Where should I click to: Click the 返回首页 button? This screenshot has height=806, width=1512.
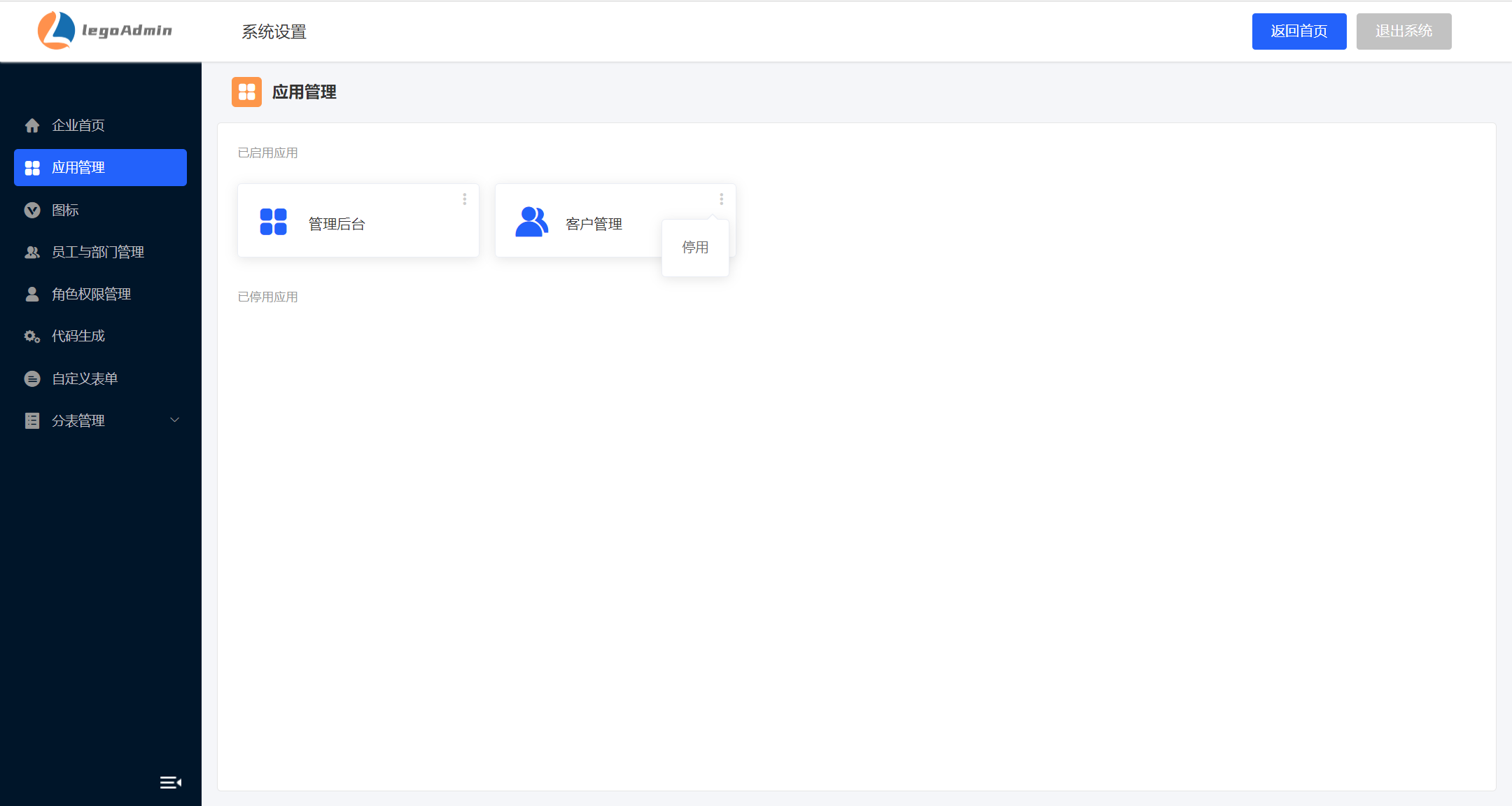point(1298,31)
